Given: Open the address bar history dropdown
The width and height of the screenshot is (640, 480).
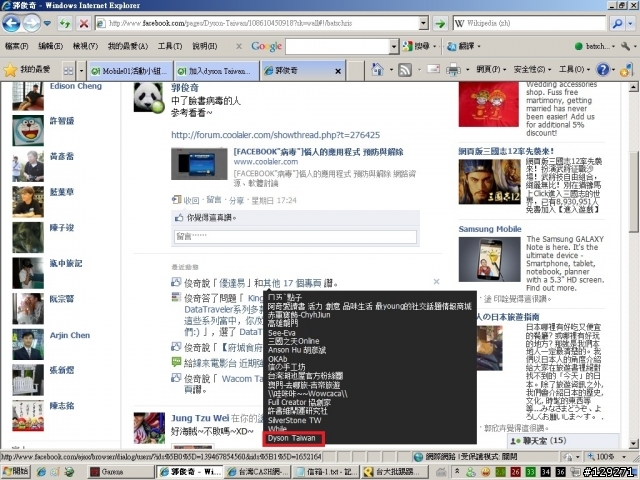Looking at the screenshot, I should click(423, 23).
